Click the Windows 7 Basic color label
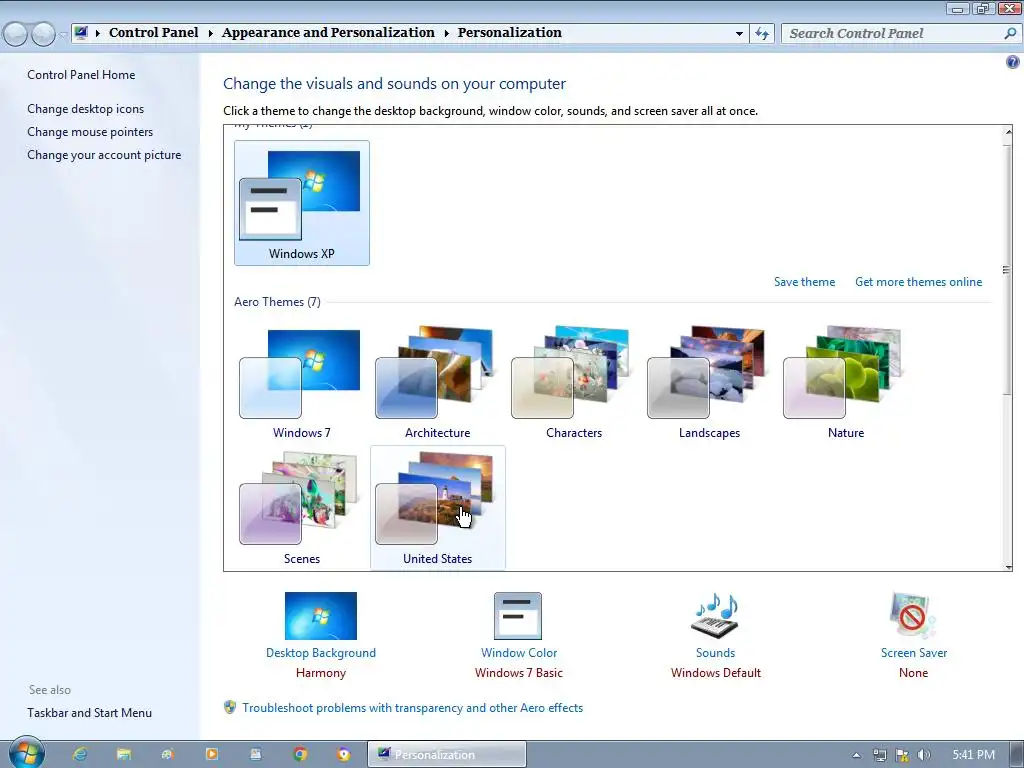1024x768 pixels. [x=519, y=673]
